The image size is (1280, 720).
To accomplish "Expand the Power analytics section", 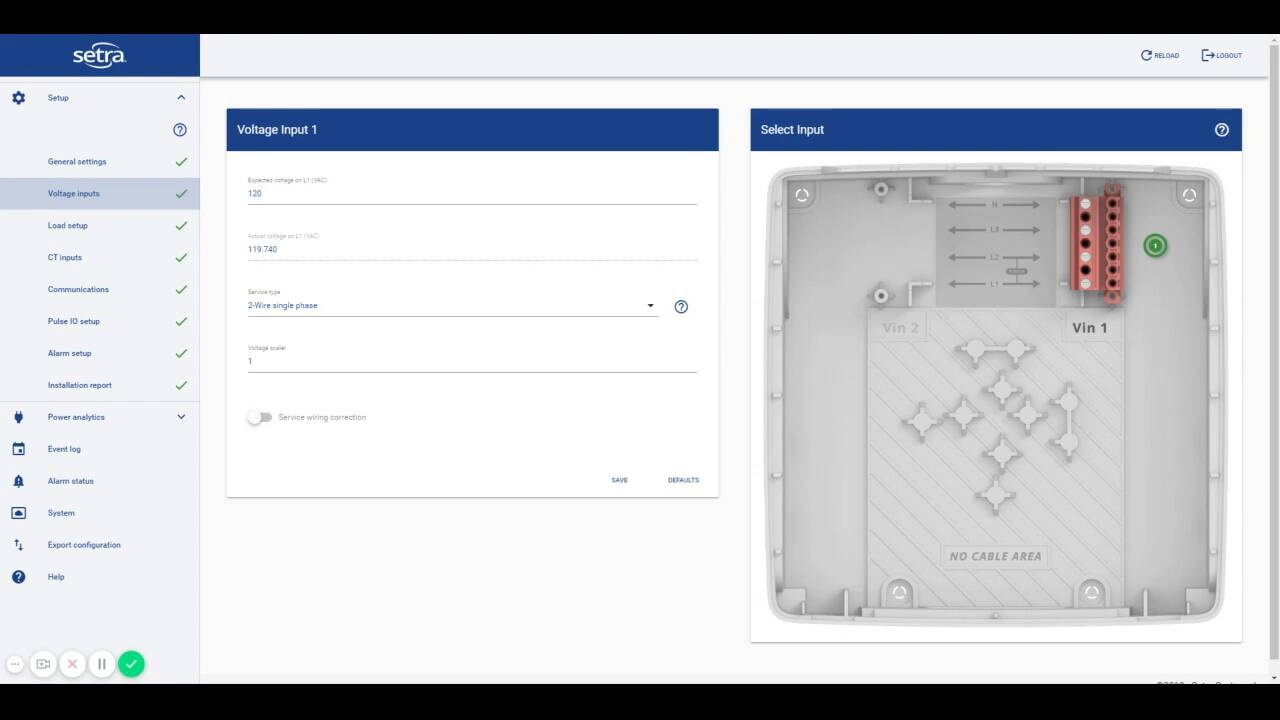I will [x=181, y=417].
